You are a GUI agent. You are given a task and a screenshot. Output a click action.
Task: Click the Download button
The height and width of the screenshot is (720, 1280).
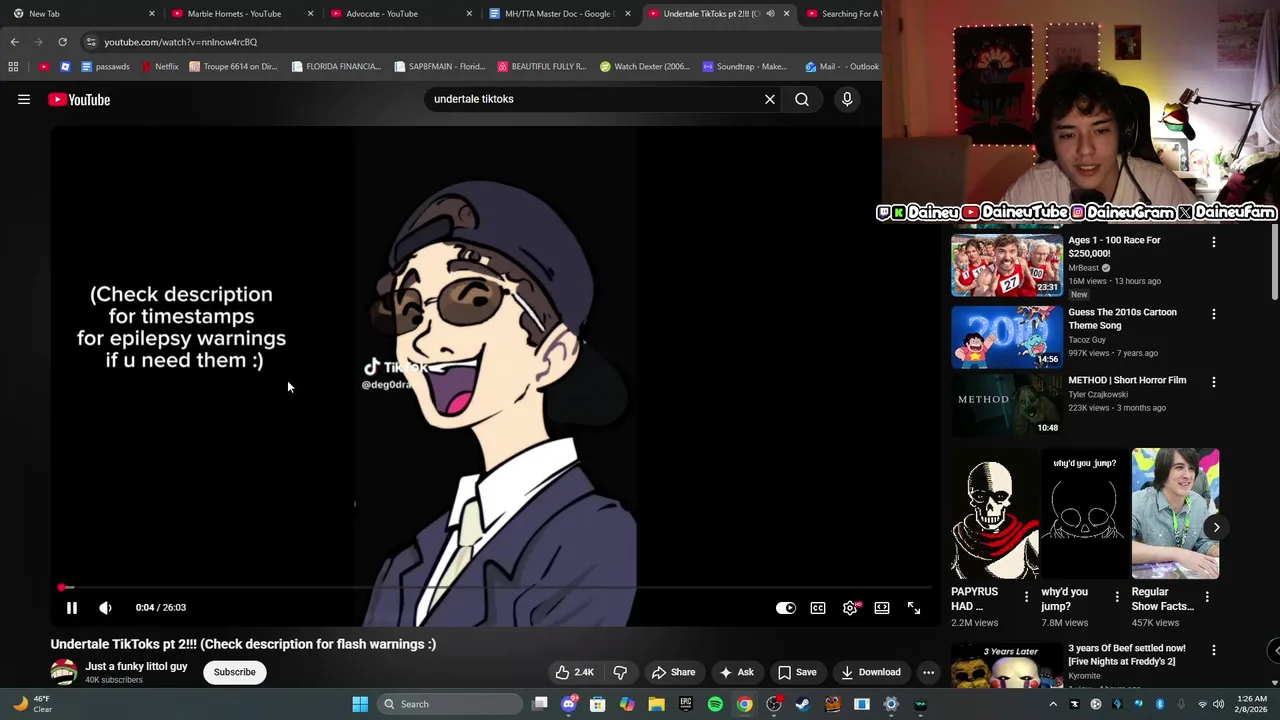(870, 672)
